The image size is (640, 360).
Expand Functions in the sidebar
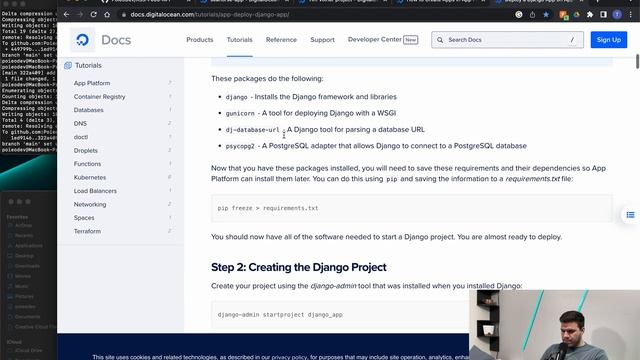tap(87, 164)
